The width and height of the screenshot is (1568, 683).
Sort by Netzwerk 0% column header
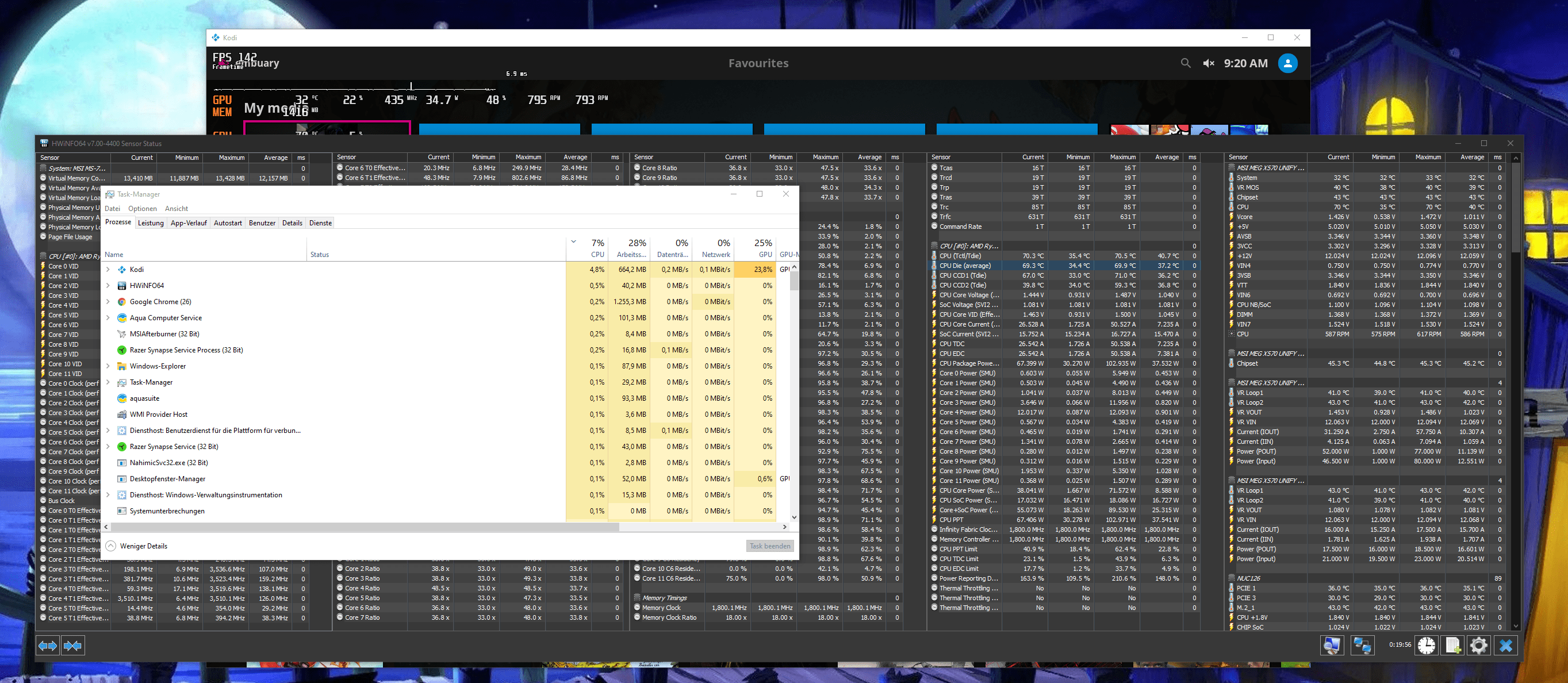pos(714,248)
